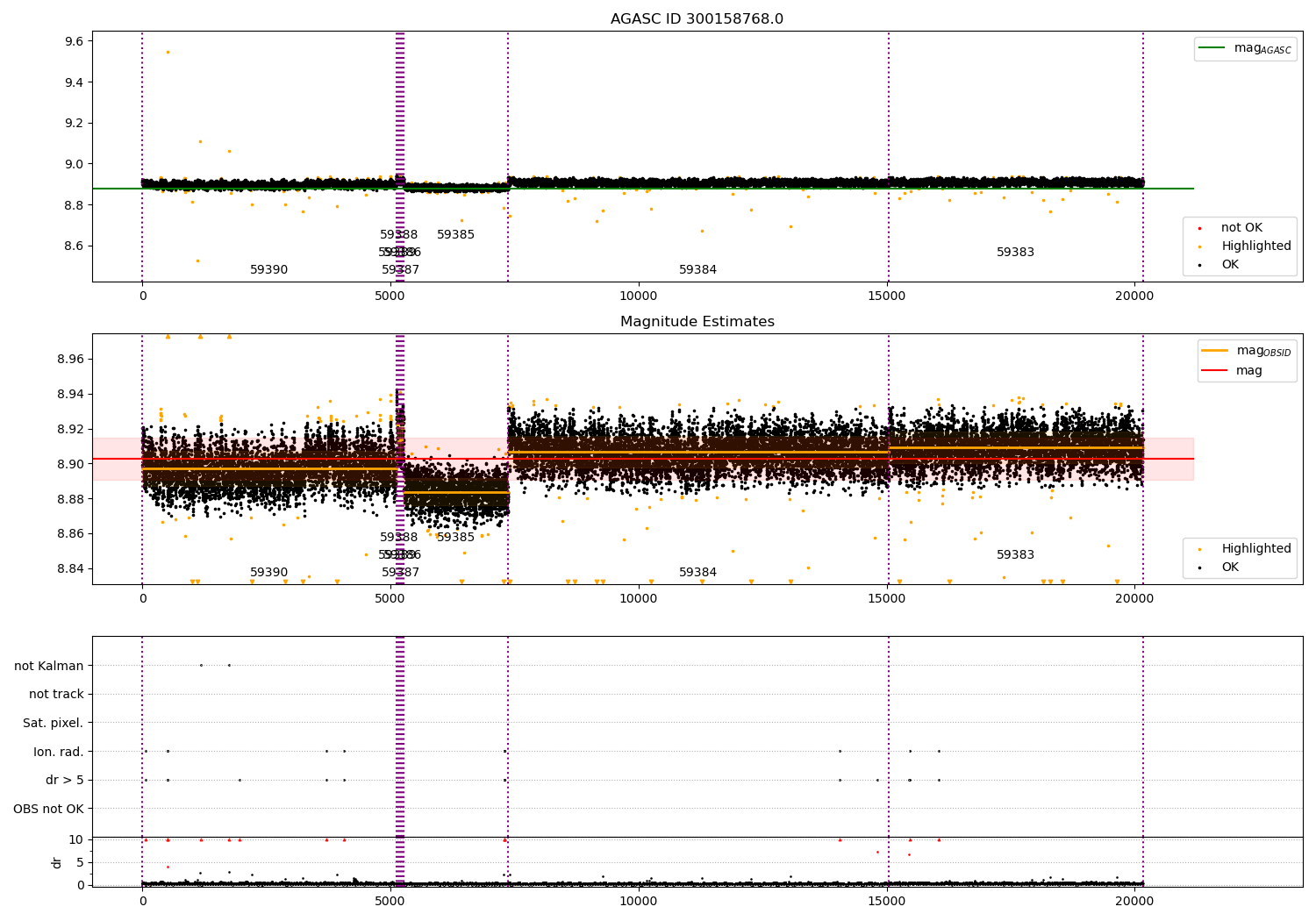Click OBSID label 59385 in Magnitude Estimates plot

[456, 538]
